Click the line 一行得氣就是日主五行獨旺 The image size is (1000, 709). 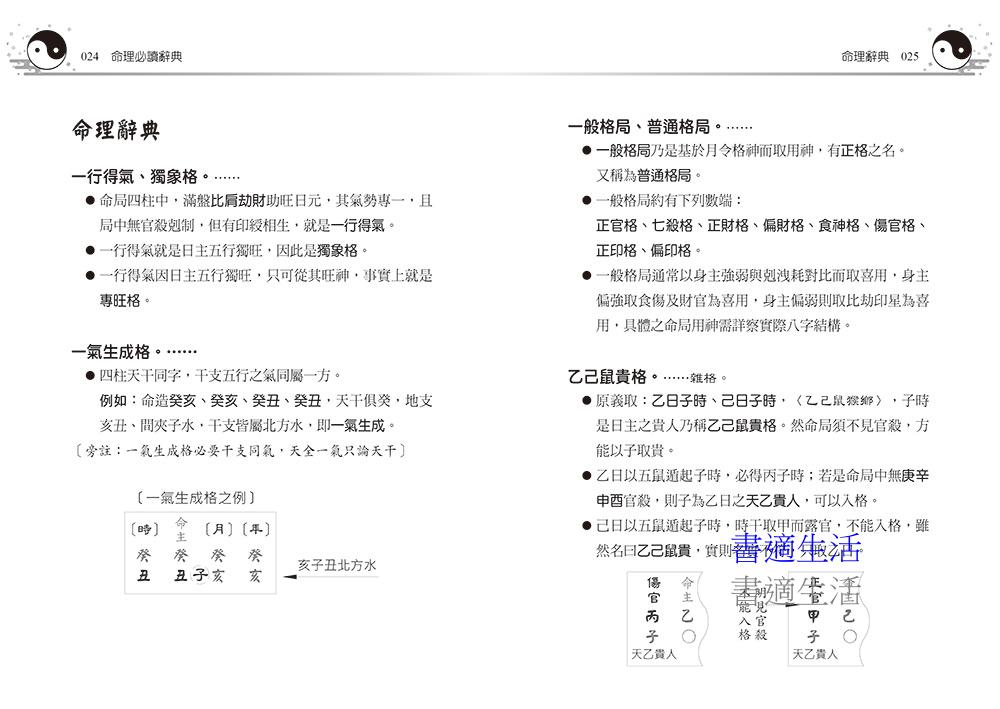(234, 251)
